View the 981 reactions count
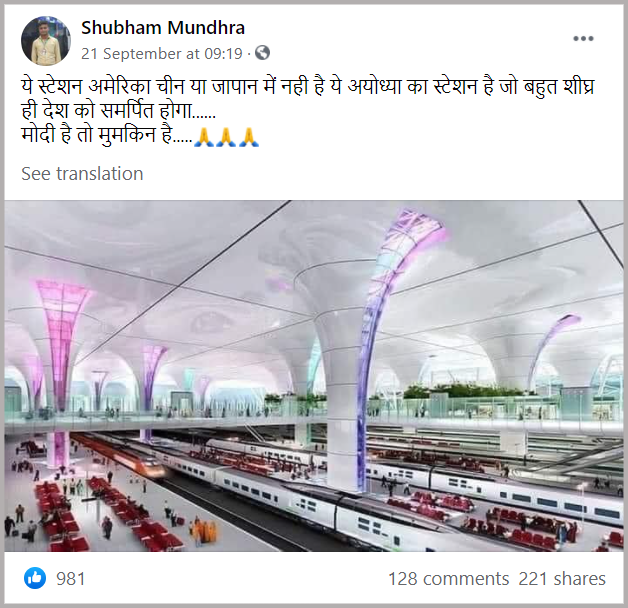The width and height of the screenshot is (628, 608). tap(70, 579)
